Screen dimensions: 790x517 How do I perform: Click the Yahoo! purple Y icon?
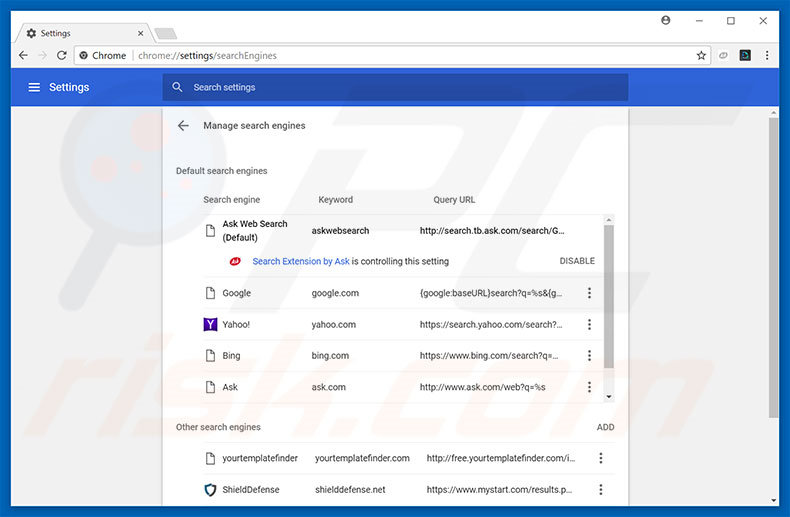tap(210, 325)
